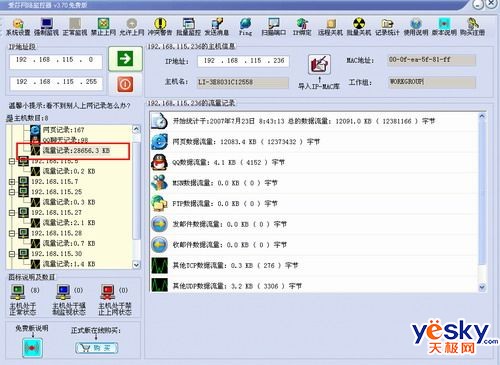
Task: Allow internet access with 允许上网
Action: 132,27
